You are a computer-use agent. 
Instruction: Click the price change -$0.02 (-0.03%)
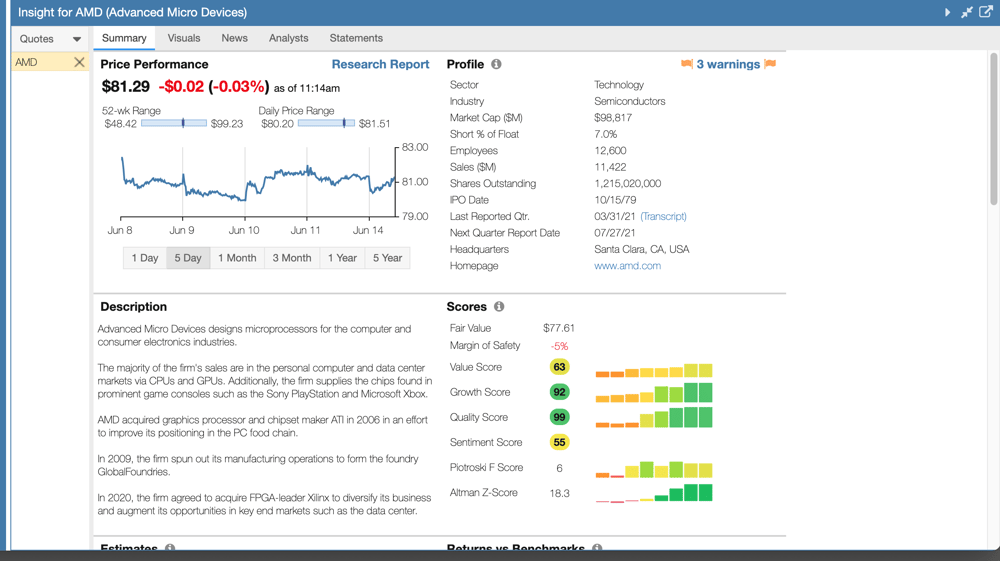(214, 87)
